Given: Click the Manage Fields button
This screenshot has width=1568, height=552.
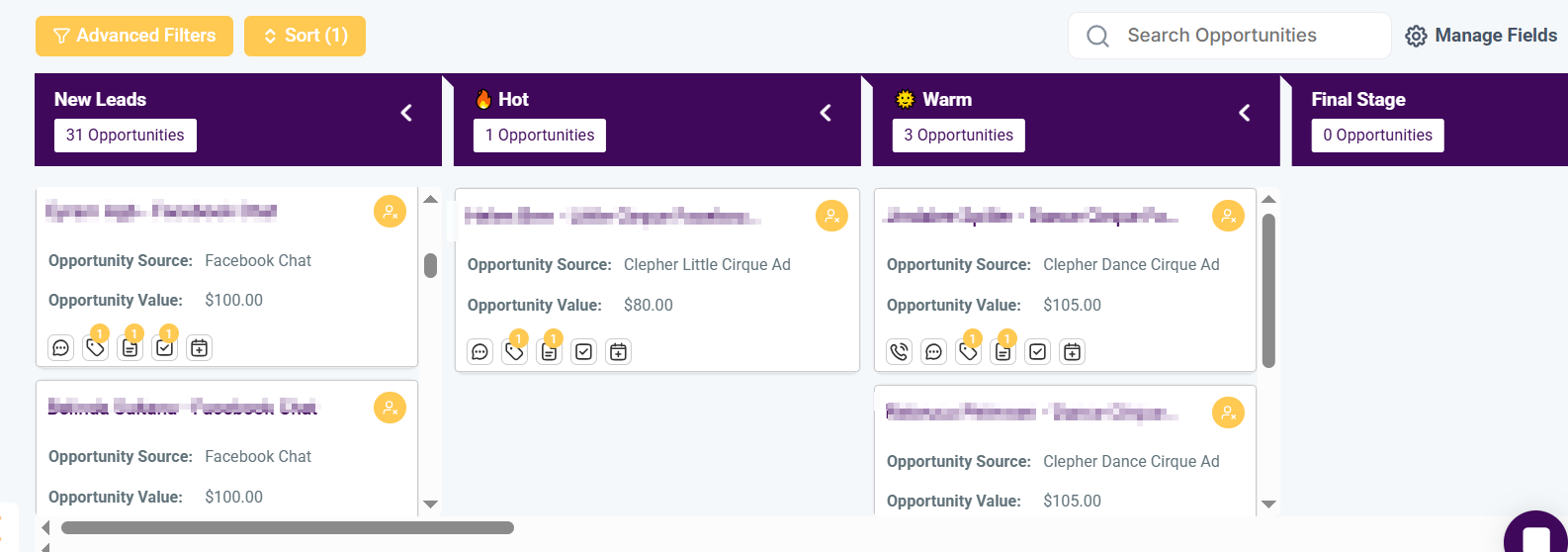Looking at the screenshot, I should click(x=1481, y=36).
